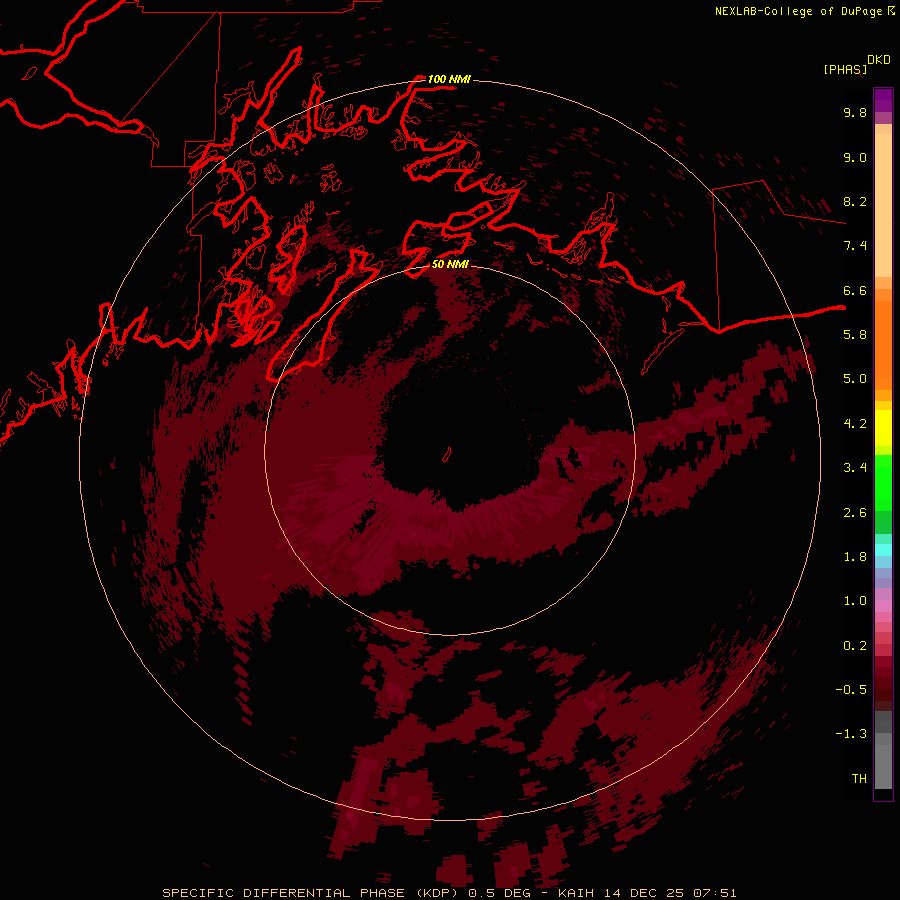Click the -0.5 scale label
This screenshot has height=900, width=900.
point(851,690)
